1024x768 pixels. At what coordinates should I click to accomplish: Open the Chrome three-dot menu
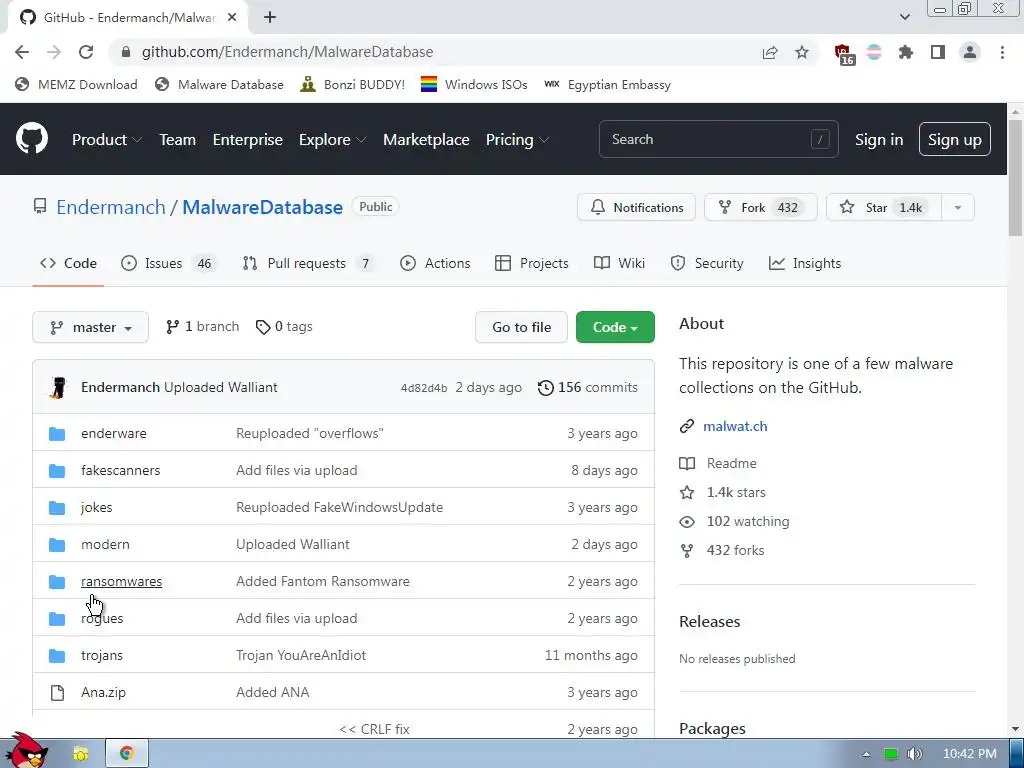pos(1002,52)
